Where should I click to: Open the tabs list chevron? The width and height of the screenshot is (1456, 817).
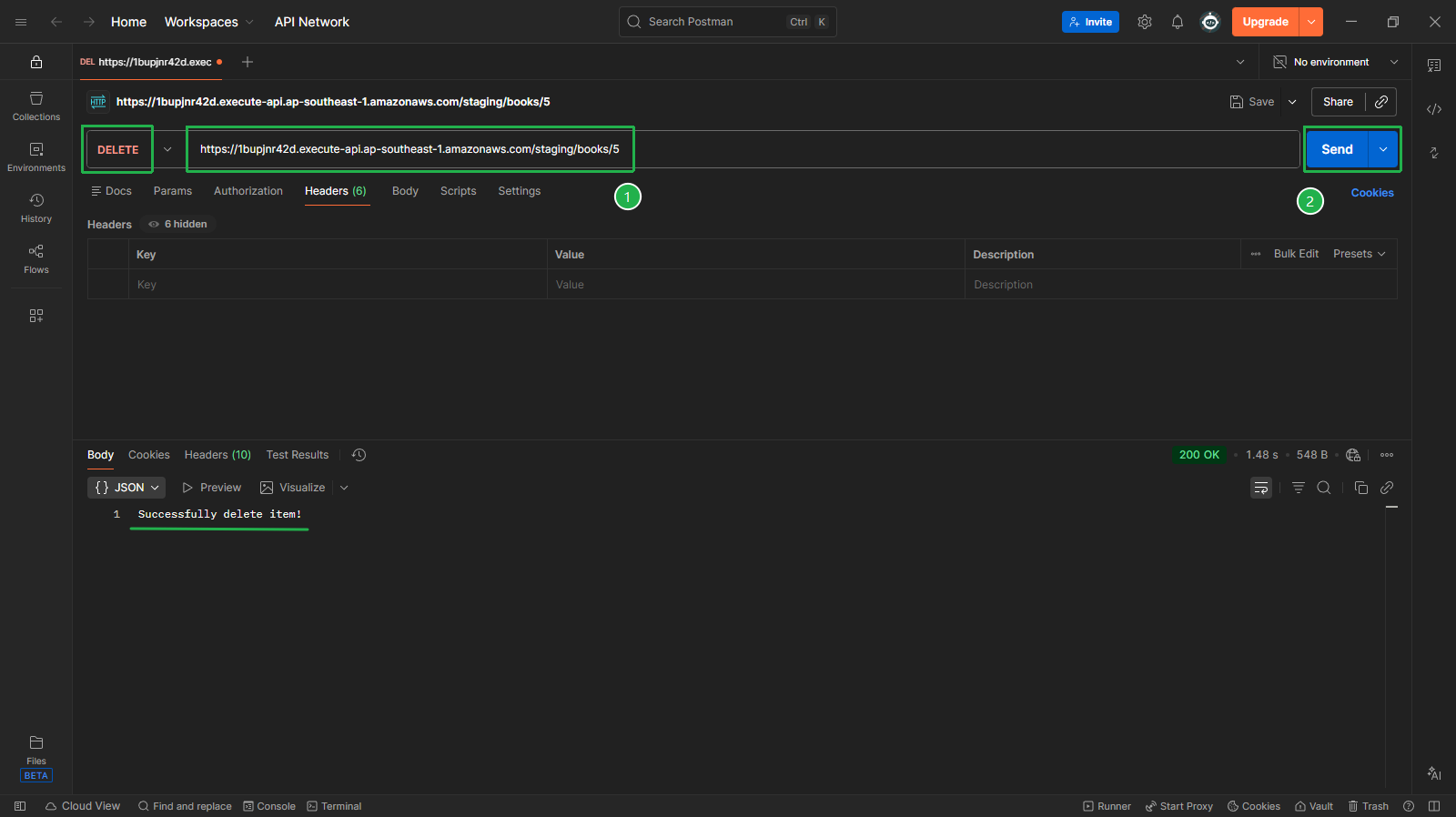coord(1240,62)
